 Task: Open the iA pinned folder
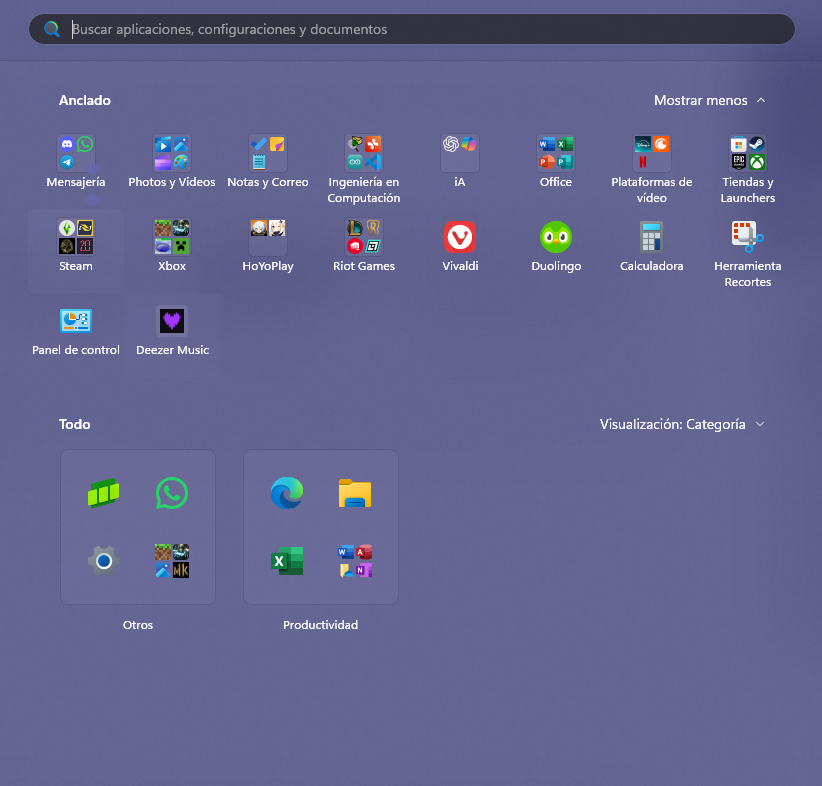(x=460, y=153)
